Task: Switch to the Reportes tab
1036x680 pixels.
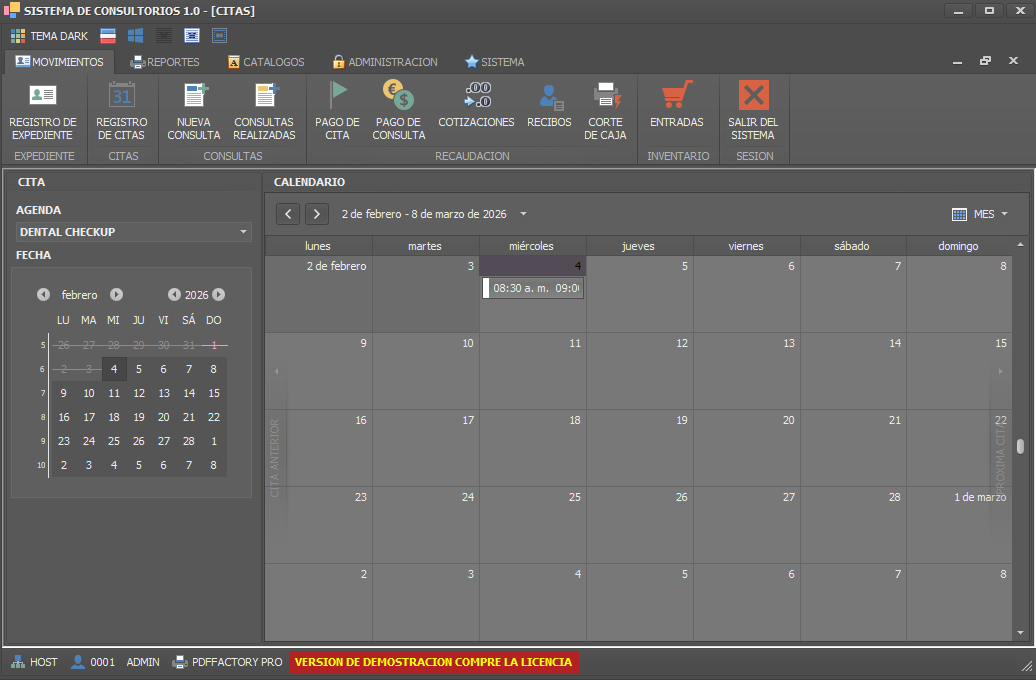Action: (165, 62)
